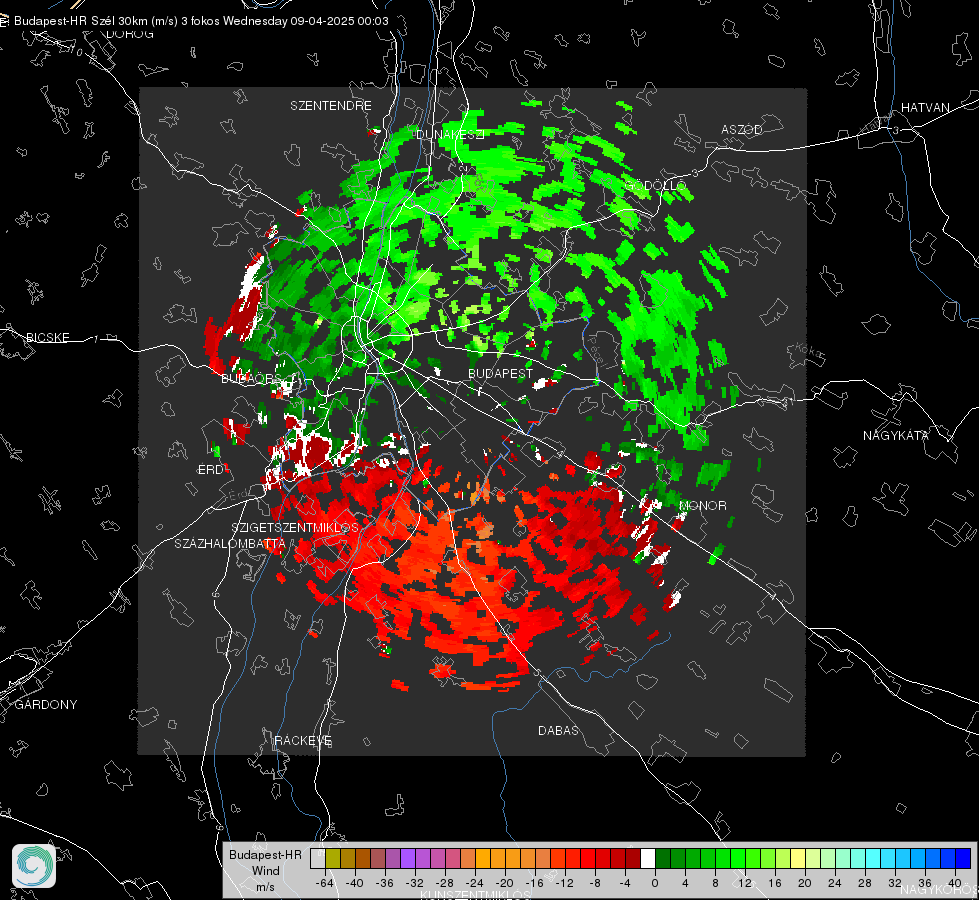Screen dimensions: 979x900
Task: Click the ASZOD town label
Action: [x=742, y=129]
